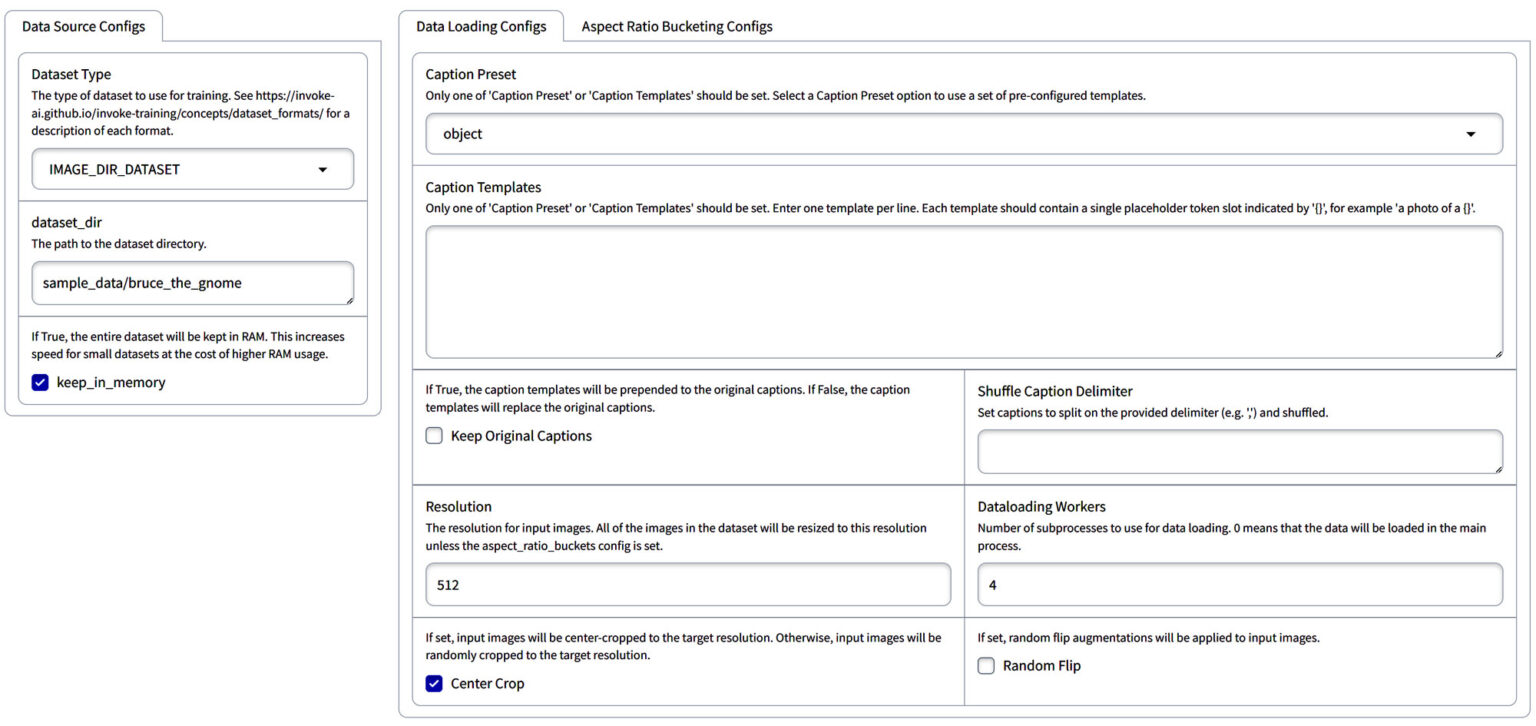Screen dimensions: 1536x726
Task: Focus the Caption Templates text area
Action: (x=964, y=292)
